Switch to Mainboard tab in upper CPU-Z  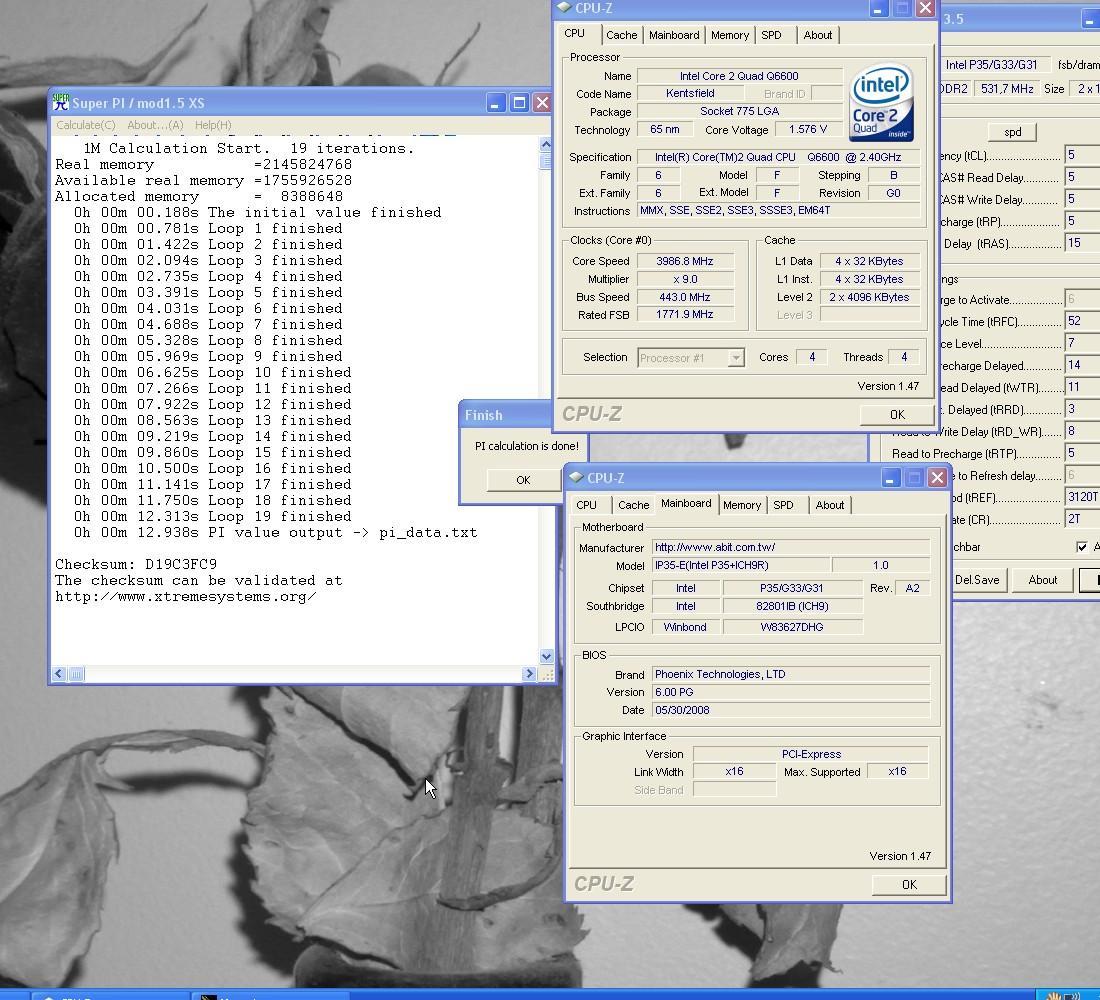click(674, 35)
